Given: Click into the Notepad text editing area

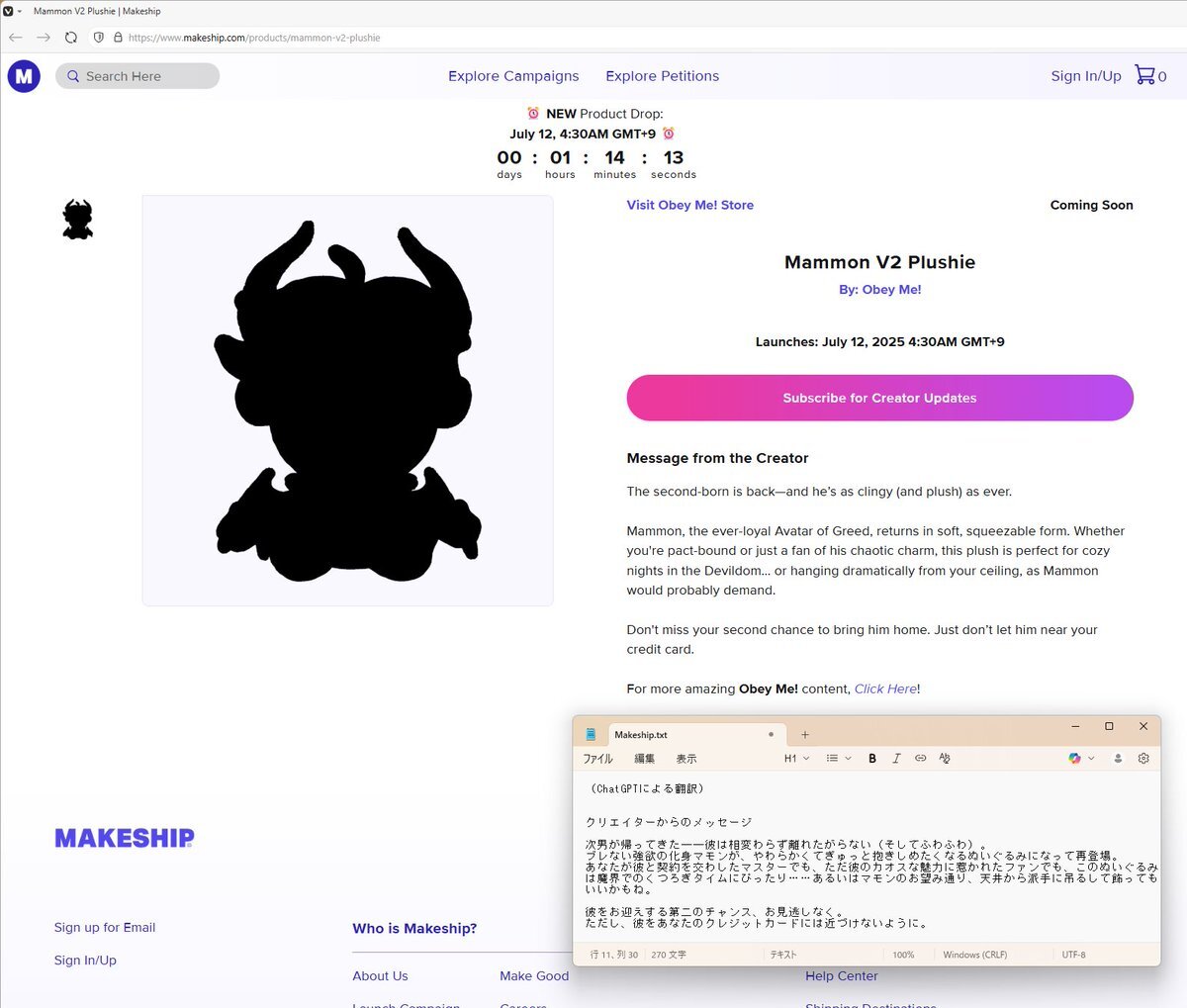Looking at the screenshot, I should (x=866, y=857).
